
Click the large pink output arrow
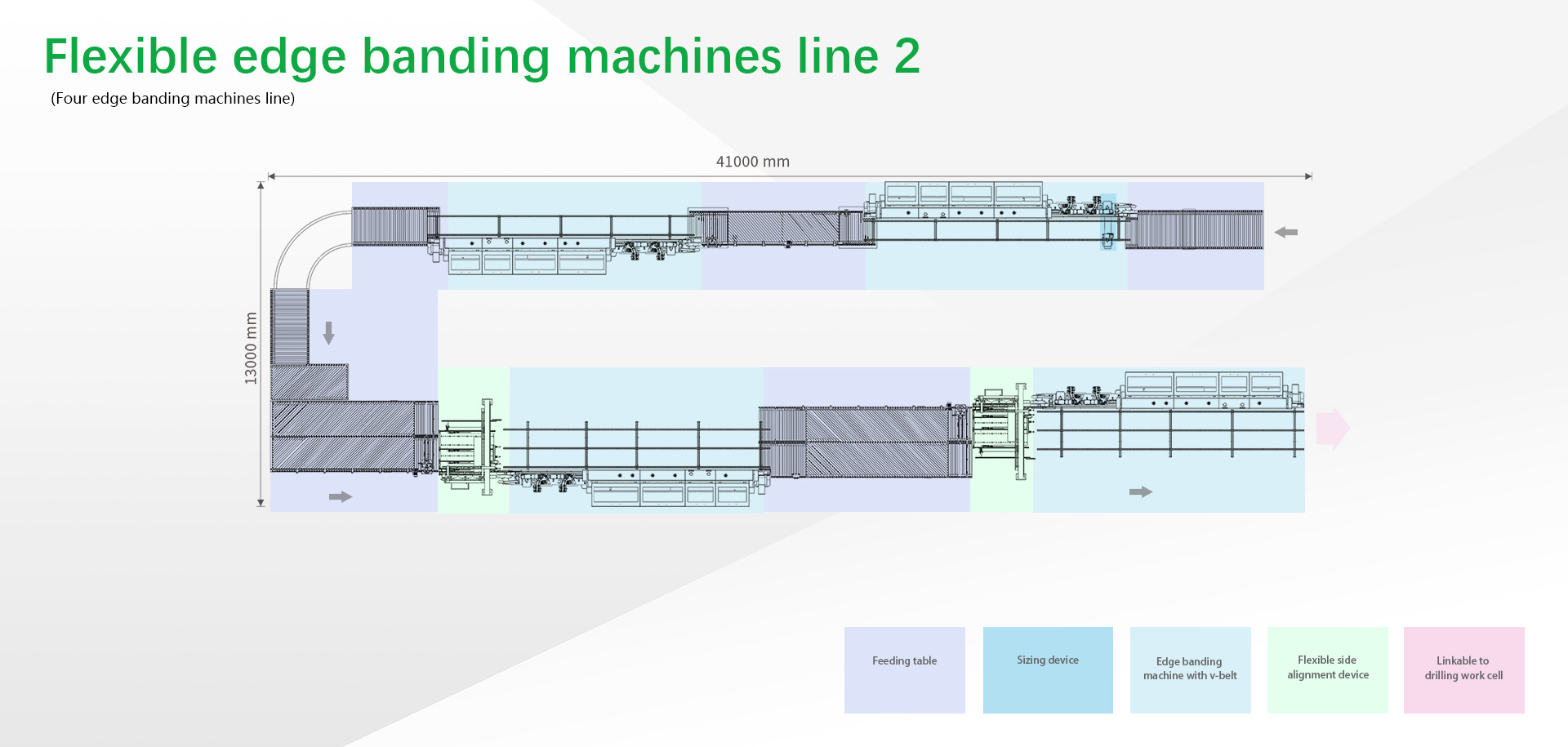[x=1333, y=428]
